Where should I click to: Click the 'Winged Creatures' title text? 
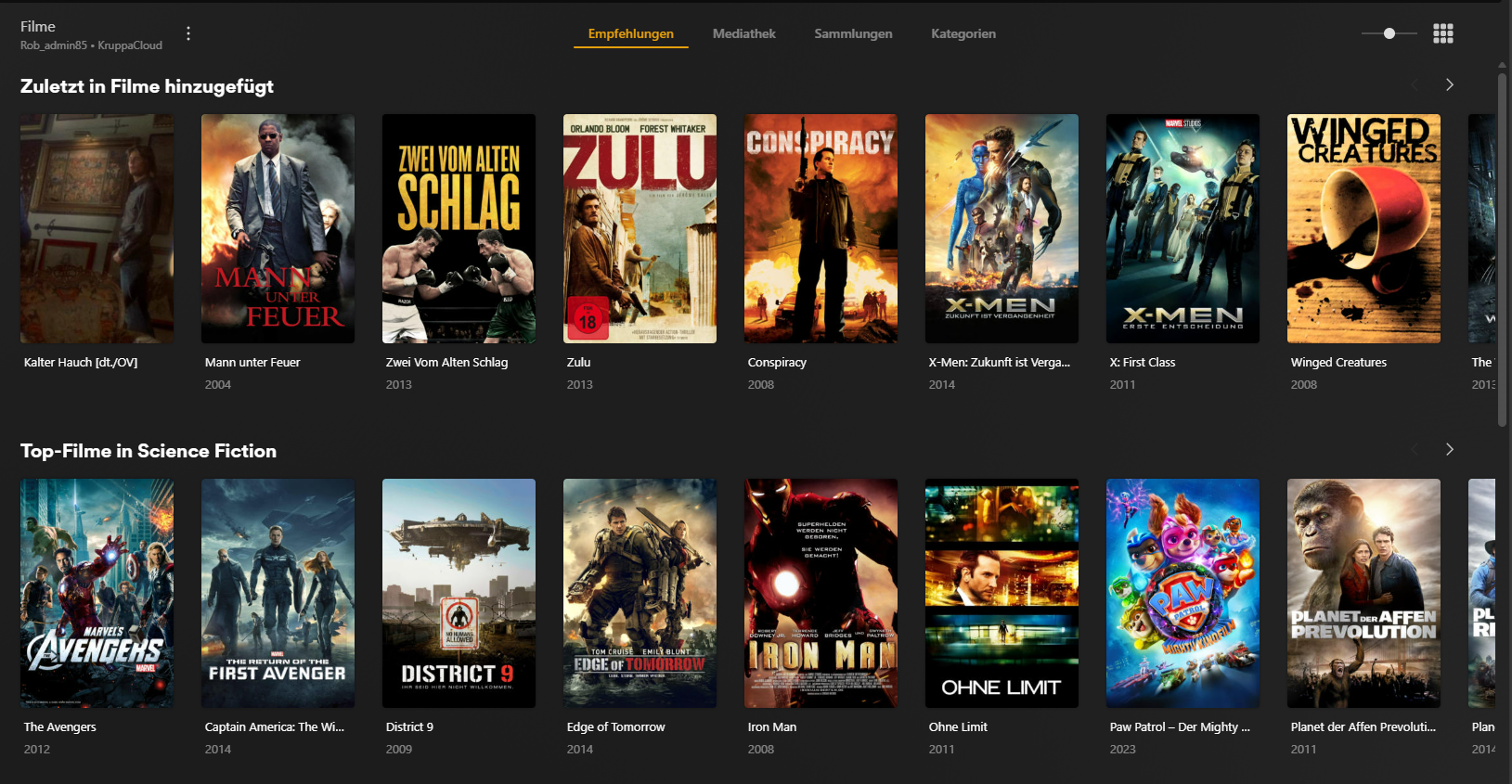(1338, 363)
